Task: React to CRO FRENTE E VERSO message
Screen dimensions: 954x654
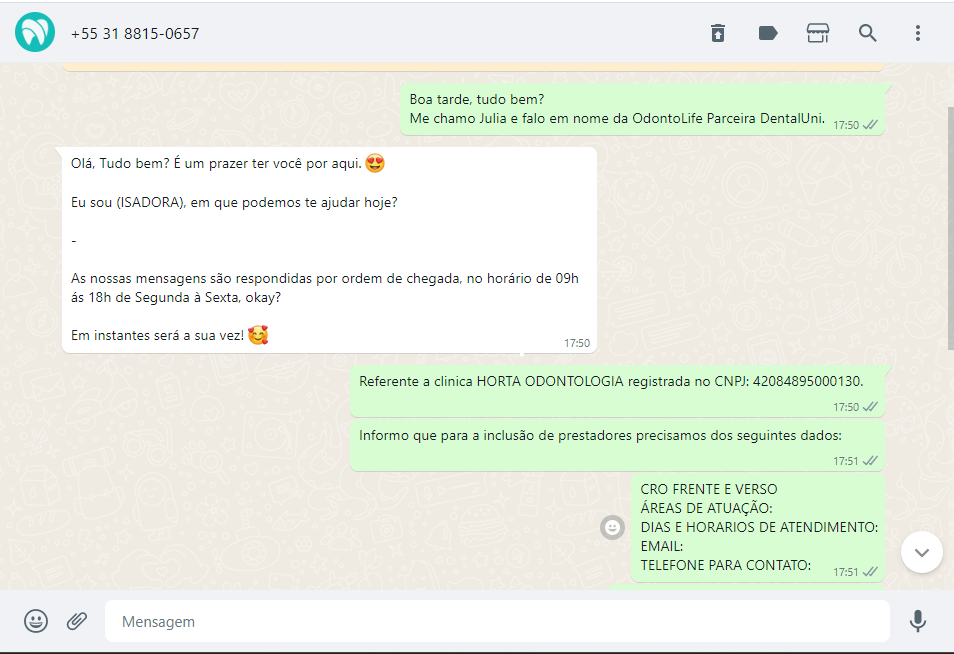Action: tap(612, 527)
